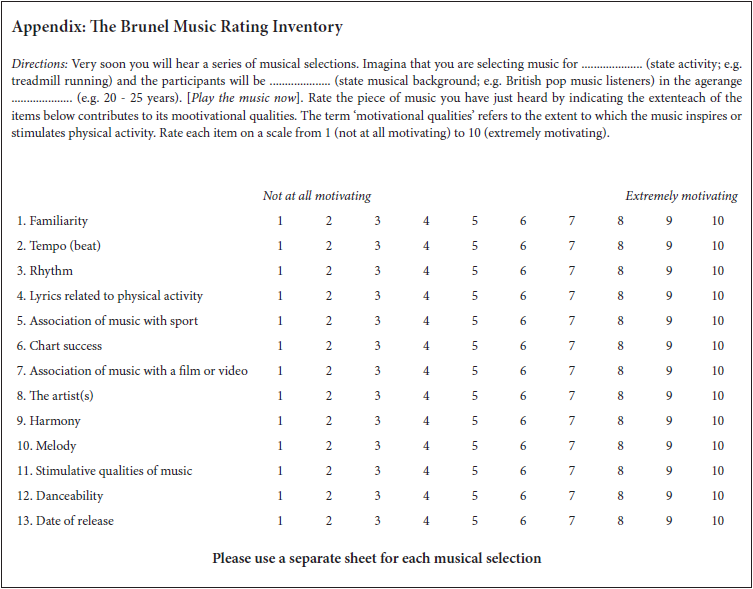
Task: Select rating 6 for Harmony
Action: click(x=523, y=421)
